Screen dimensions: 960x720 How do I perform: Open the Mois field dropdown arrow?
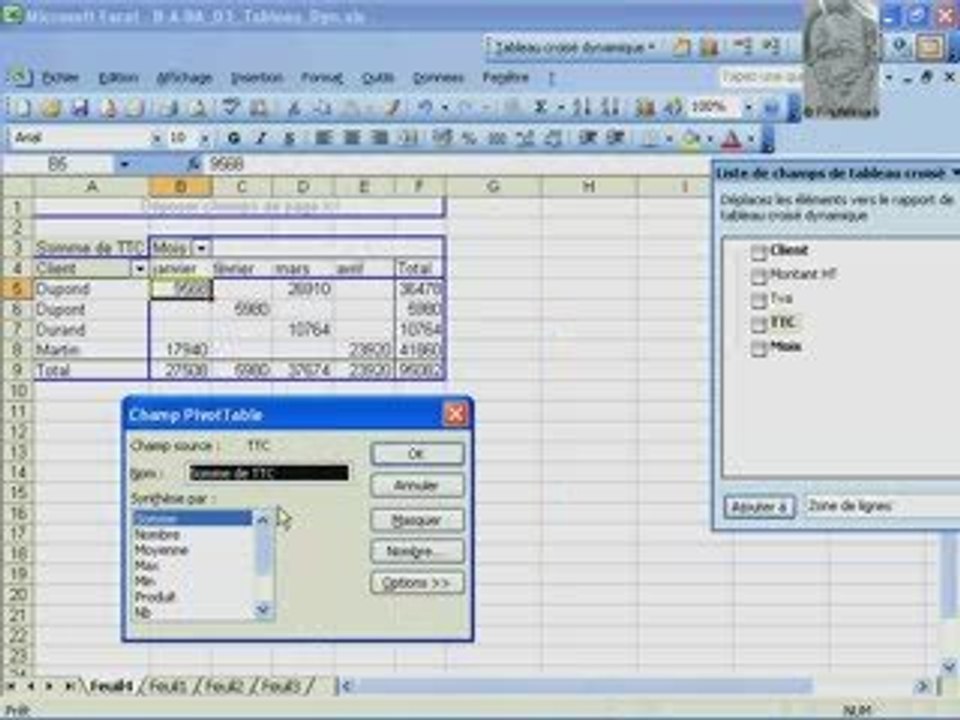pos(201,248)
